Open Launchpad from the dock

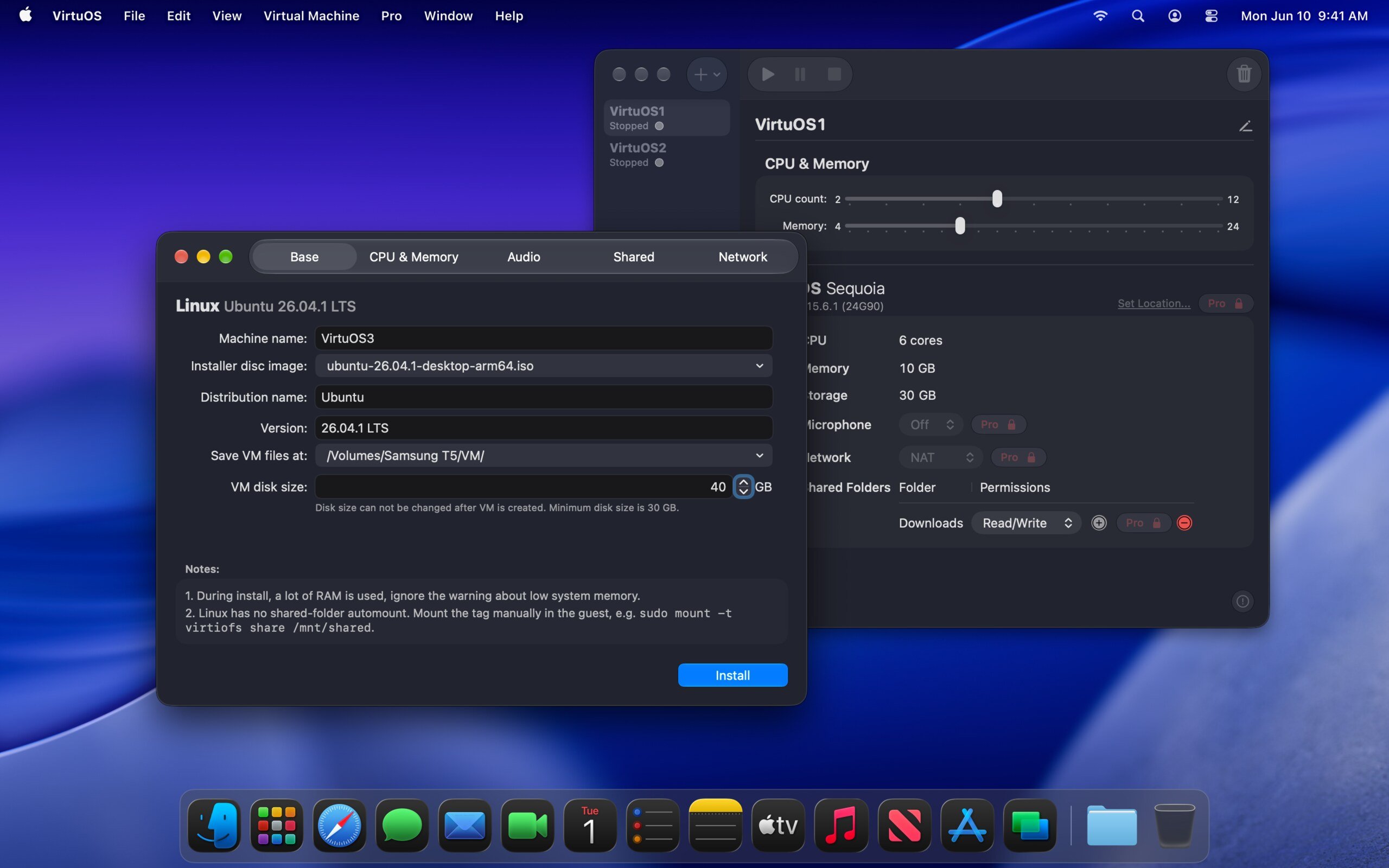pos(277,825)
